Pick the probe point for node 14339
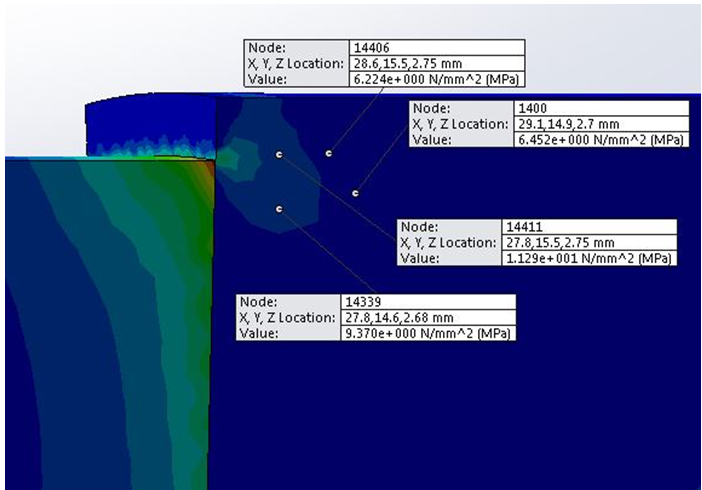Viewport: 702px width, 490px height. click(x=279, y=208)
